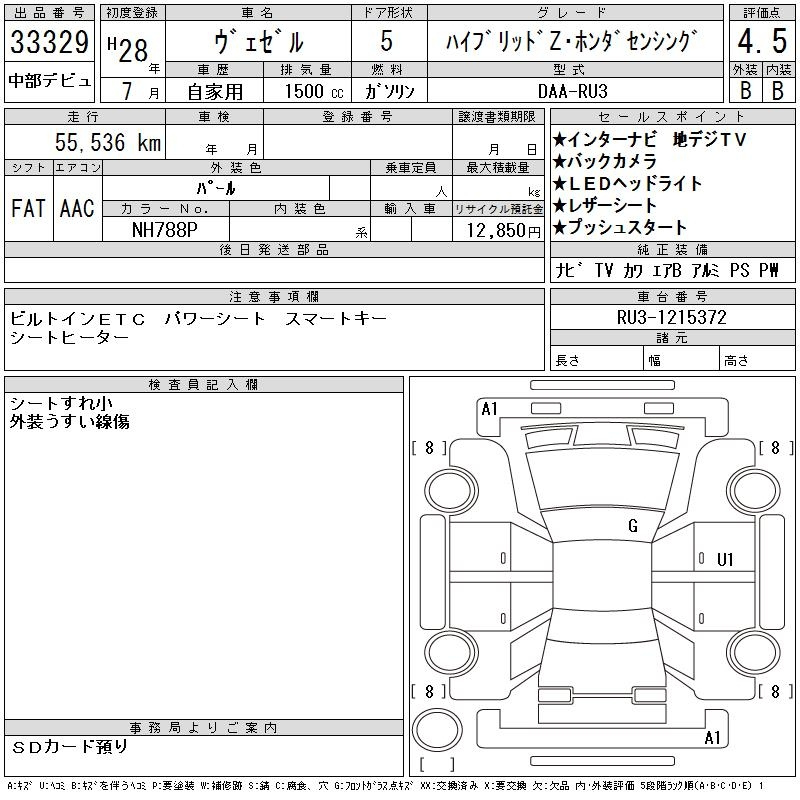This screenshot has height=800, width=800.
Task: Select the displacement 1500 cc value
Action: pos(314,91)
